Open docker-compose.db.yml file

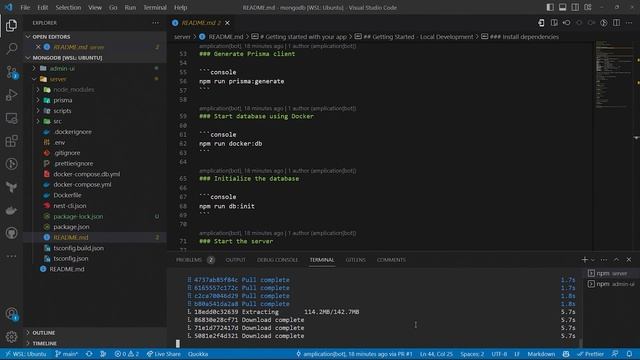point(87,174)
